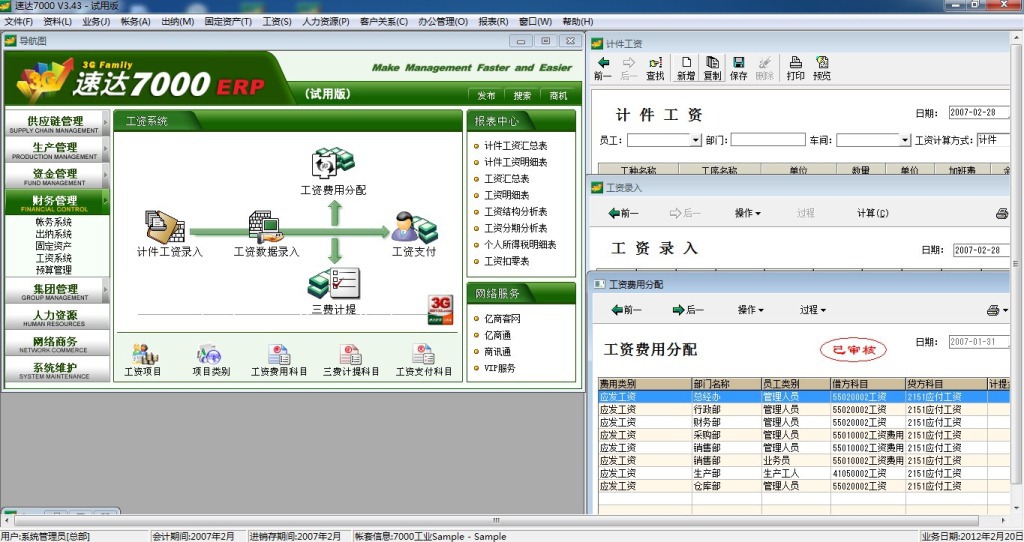Screen dimensions: 1024x542
Task: Open the 工资费用分配 flowchart icon
Action: [333, 164]
